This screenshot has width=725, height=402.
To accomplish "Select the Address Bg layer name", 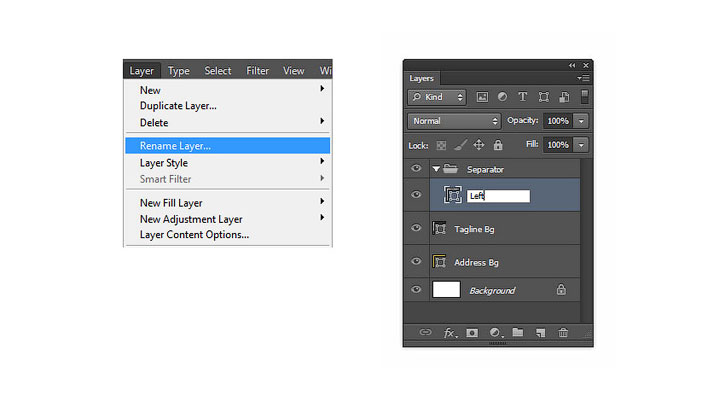I will coord(476,262).
